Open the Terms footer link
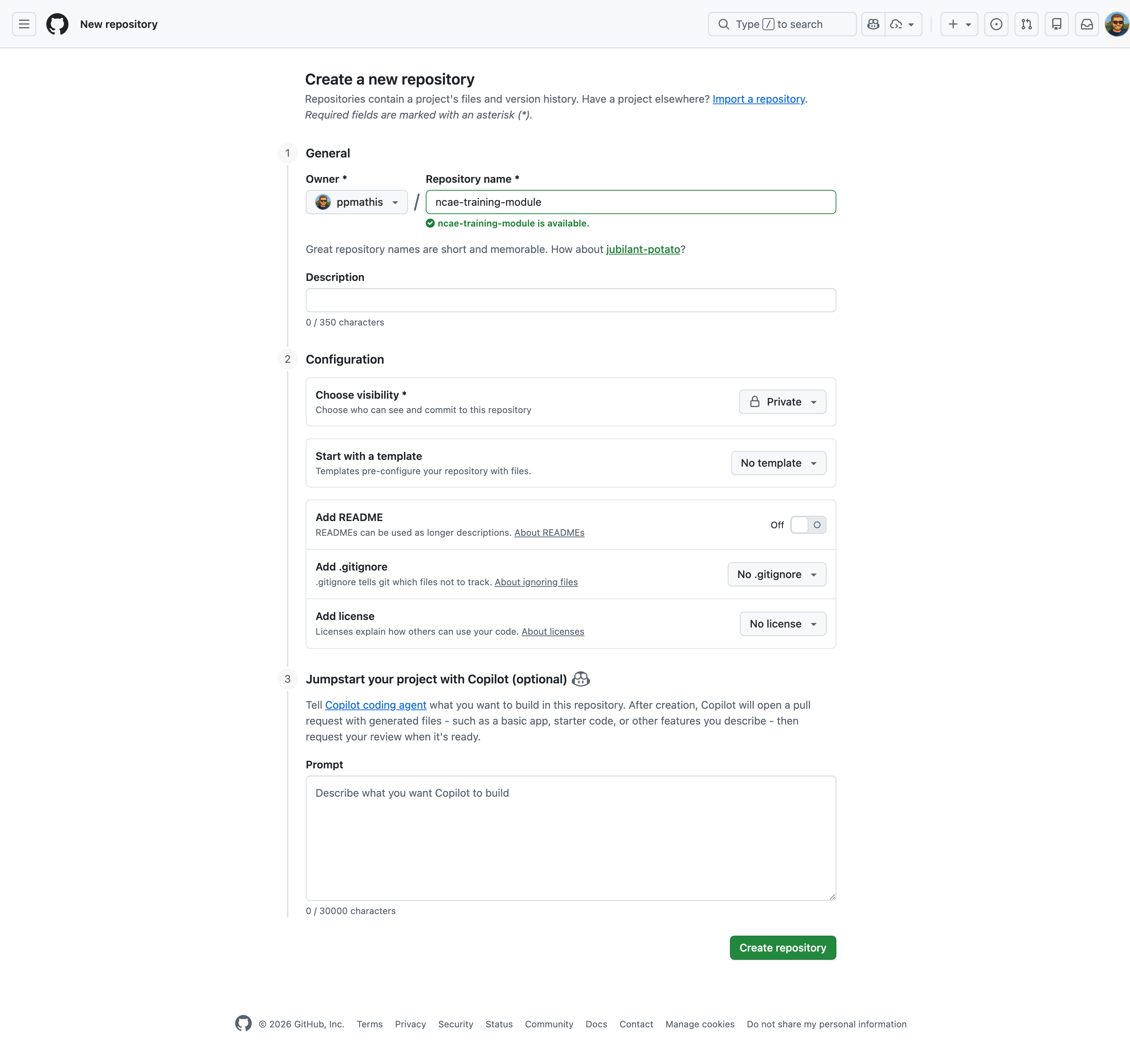This screenshot has height=1064, width=1130. tap(369, 1024)
